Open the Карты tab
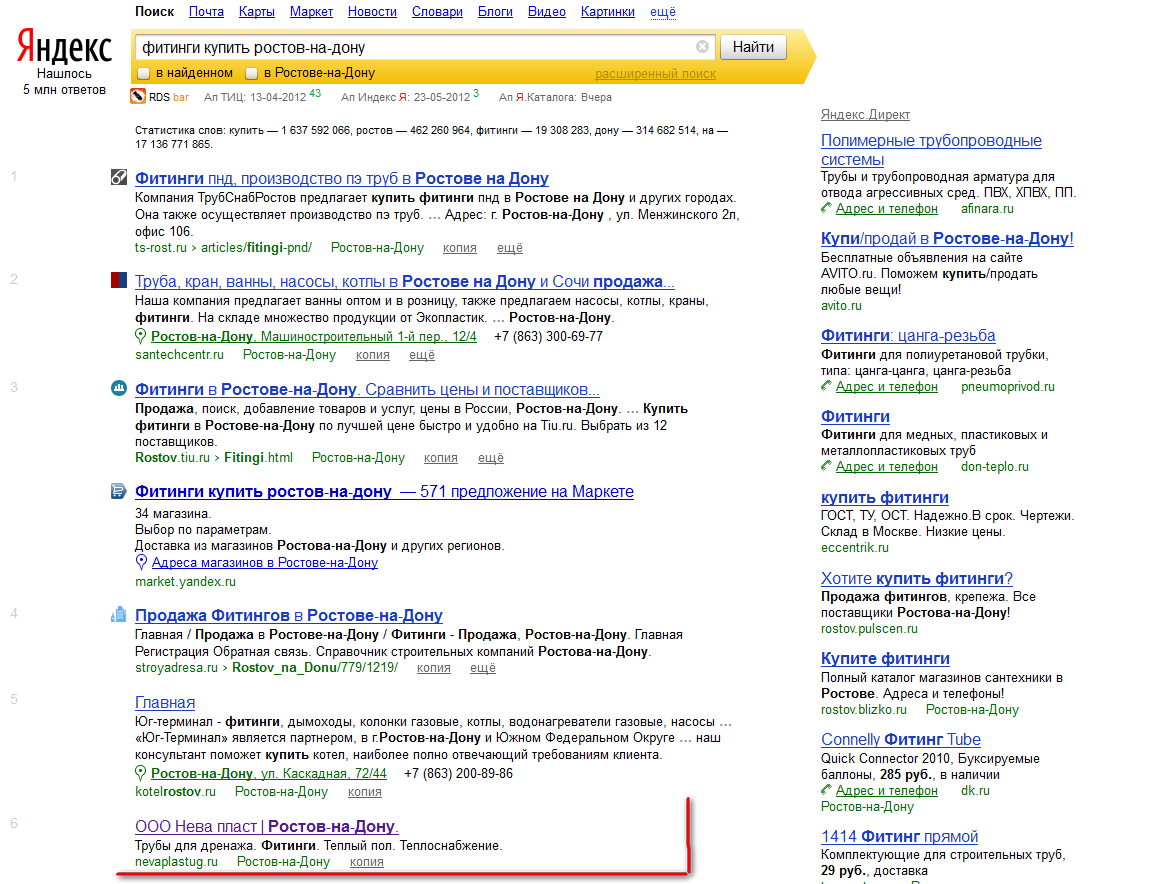 257,12
